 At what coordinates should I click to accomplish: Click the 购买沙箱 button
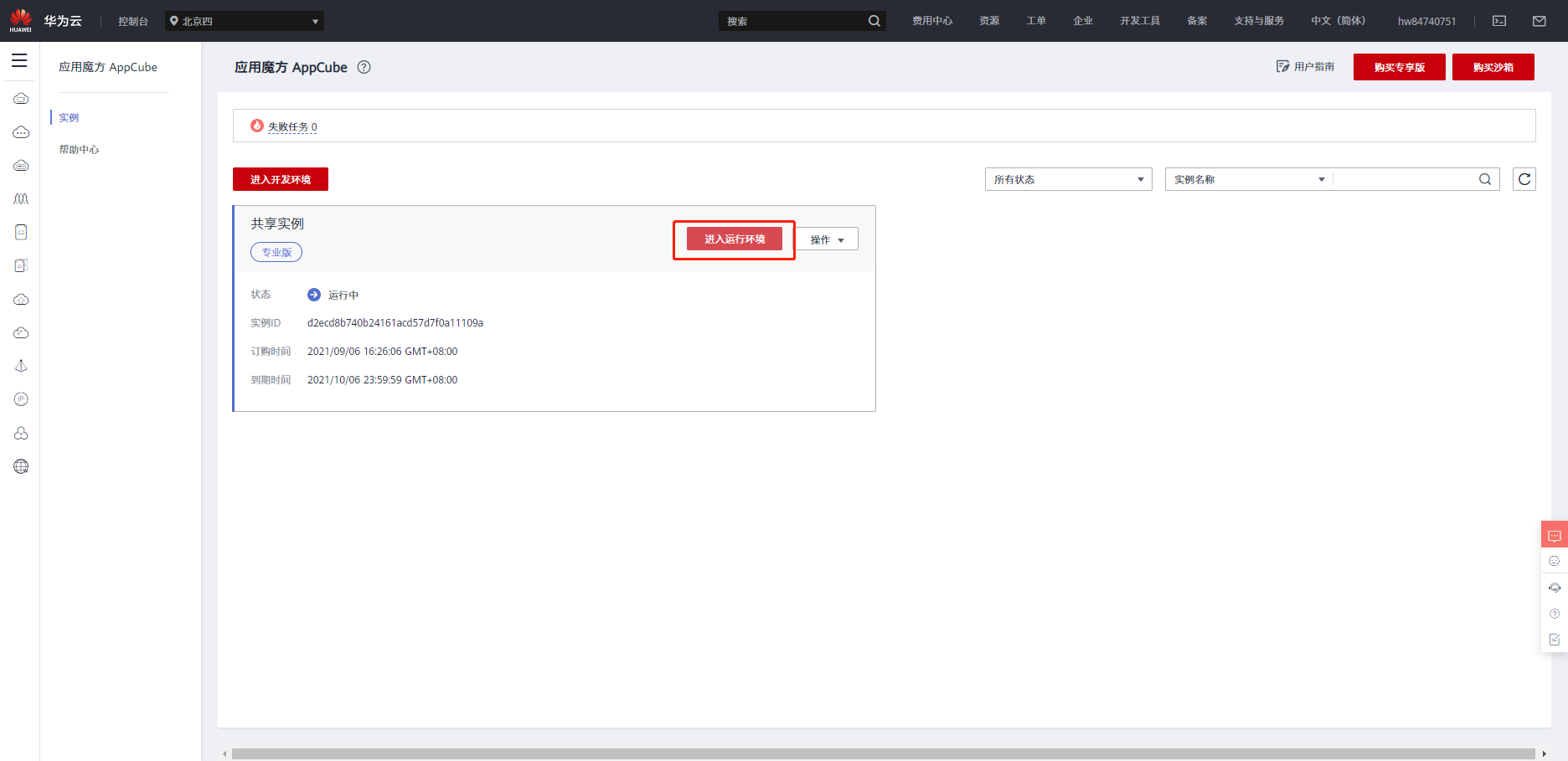(x=1493, y=67)
